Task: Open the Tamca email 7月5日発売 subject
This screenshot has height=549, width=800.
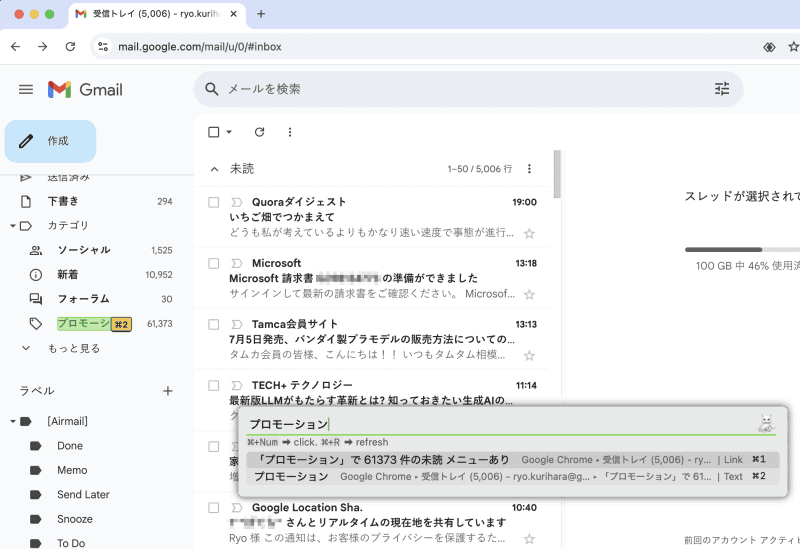Action: click(372, 339)
